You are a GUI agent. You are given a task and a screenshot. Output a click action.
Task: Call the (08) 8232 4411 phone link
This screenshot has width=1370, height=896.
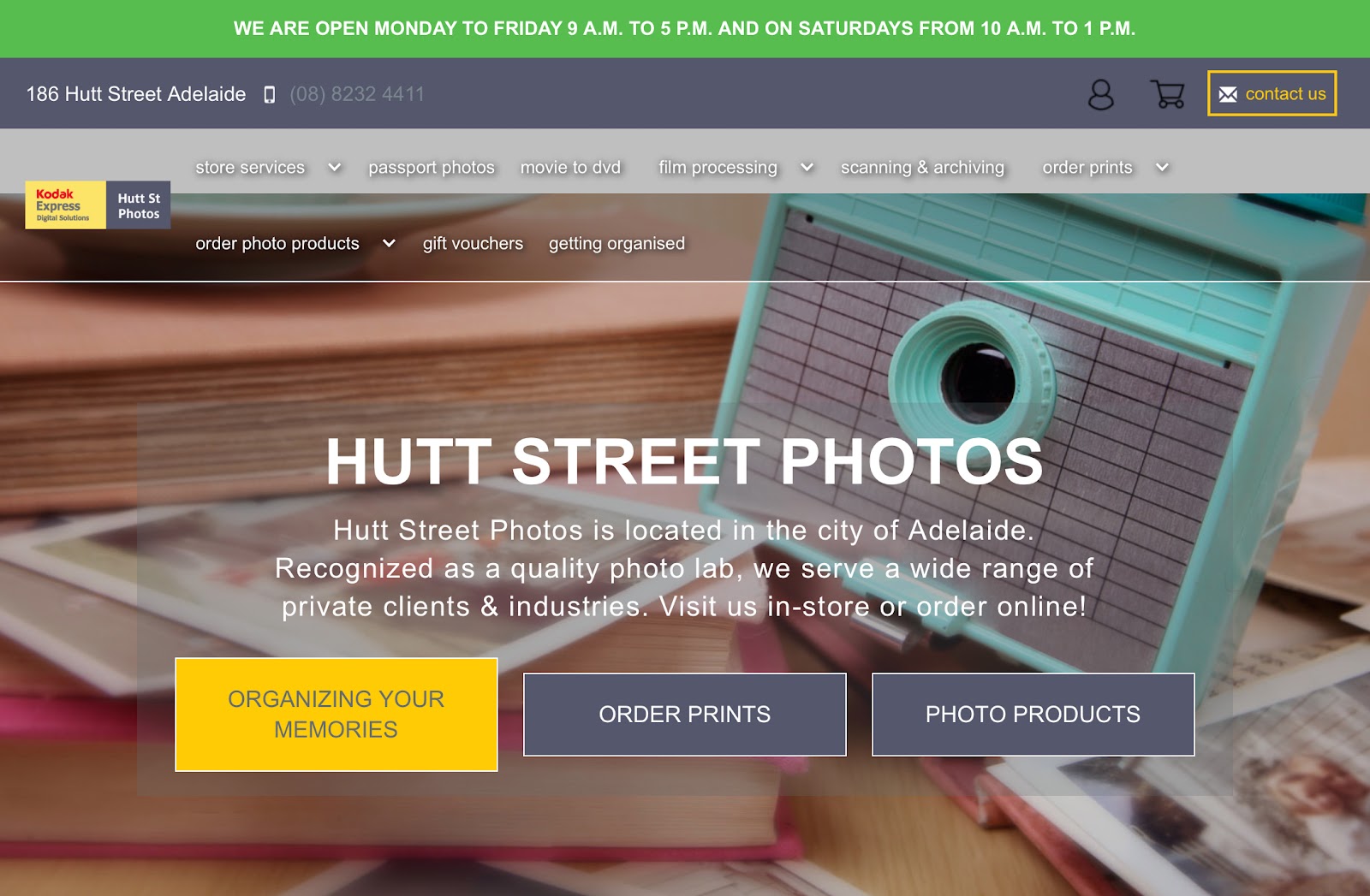357,94
